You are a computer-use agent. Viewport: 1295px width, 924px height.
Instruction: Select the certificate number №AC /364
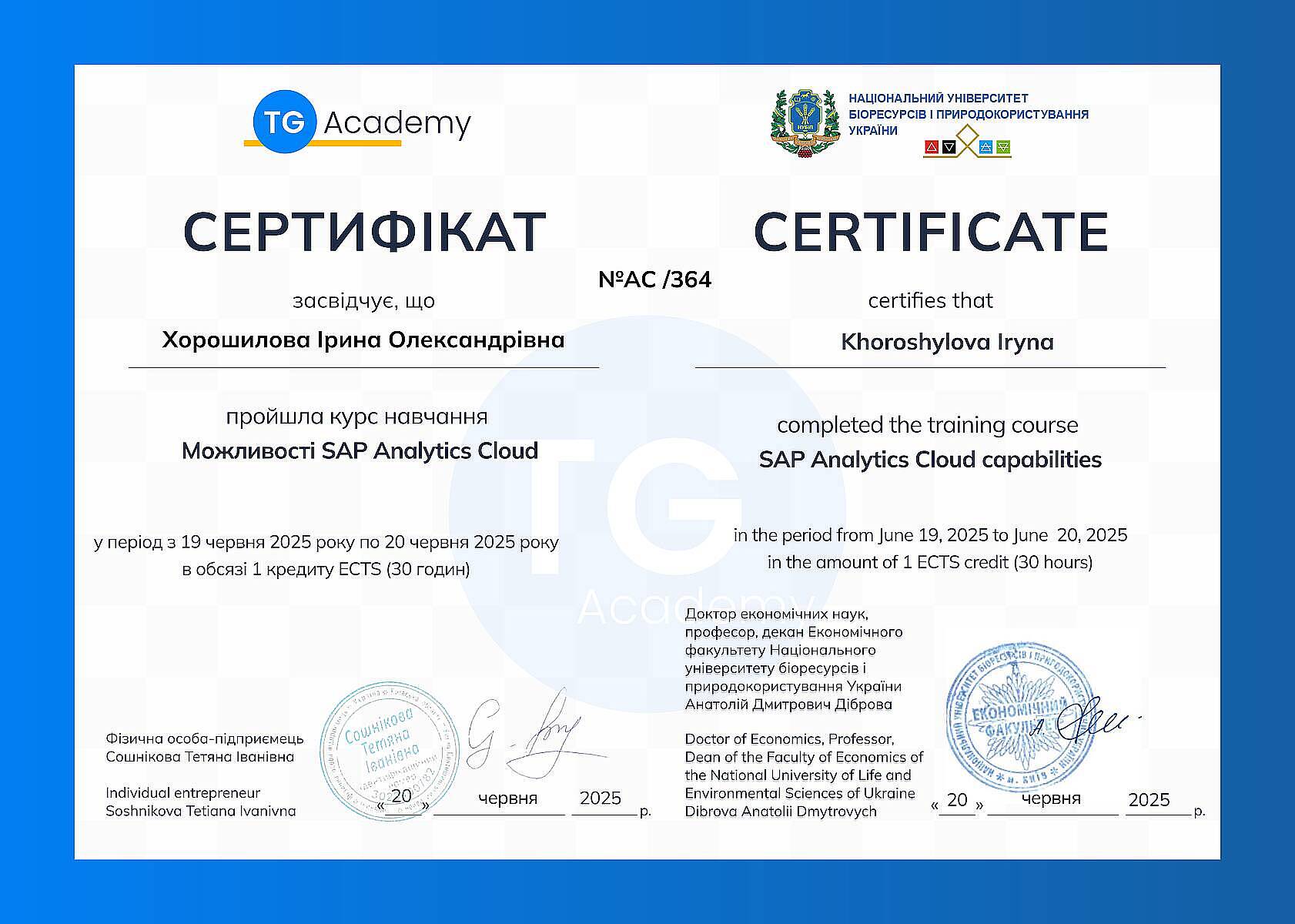654,280
